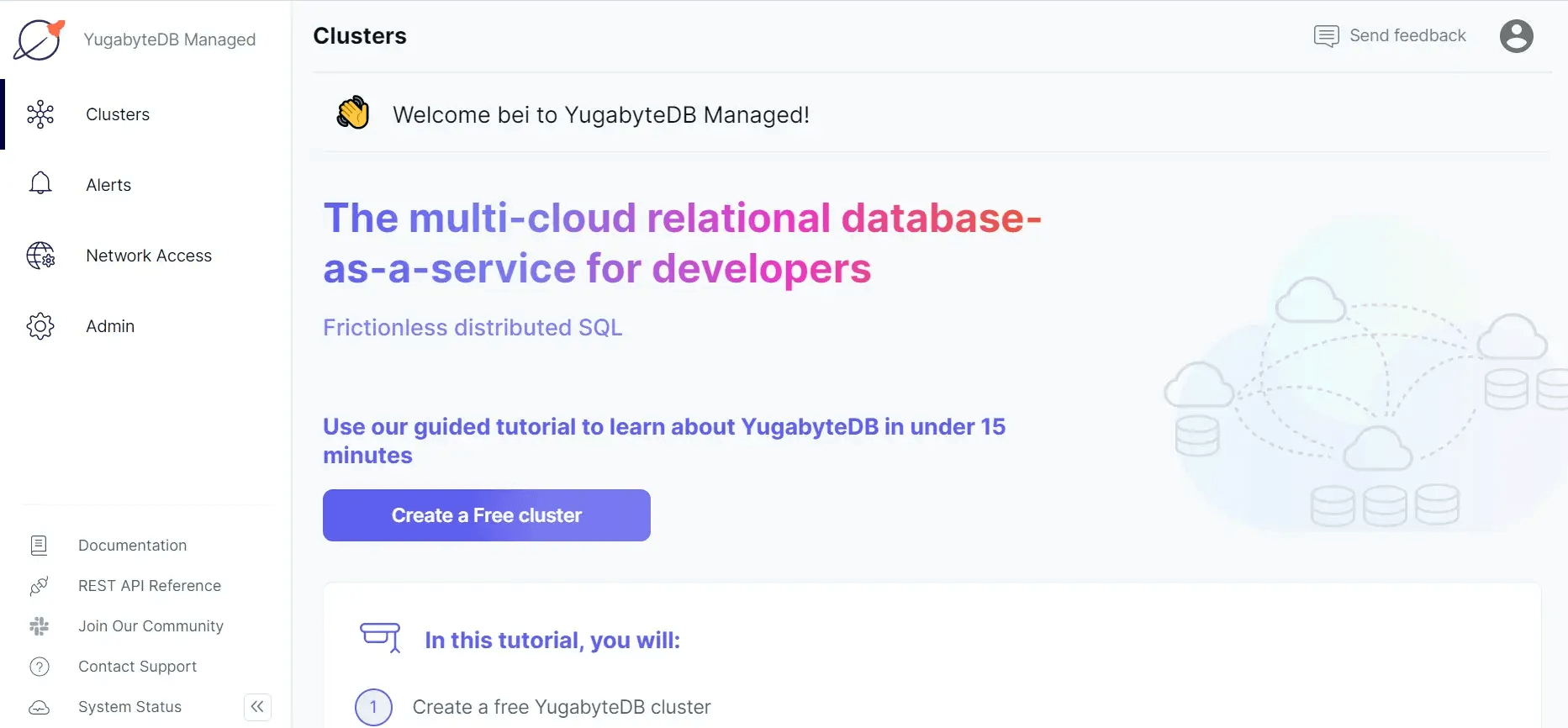Click Join Our Community link

[150, 626]
